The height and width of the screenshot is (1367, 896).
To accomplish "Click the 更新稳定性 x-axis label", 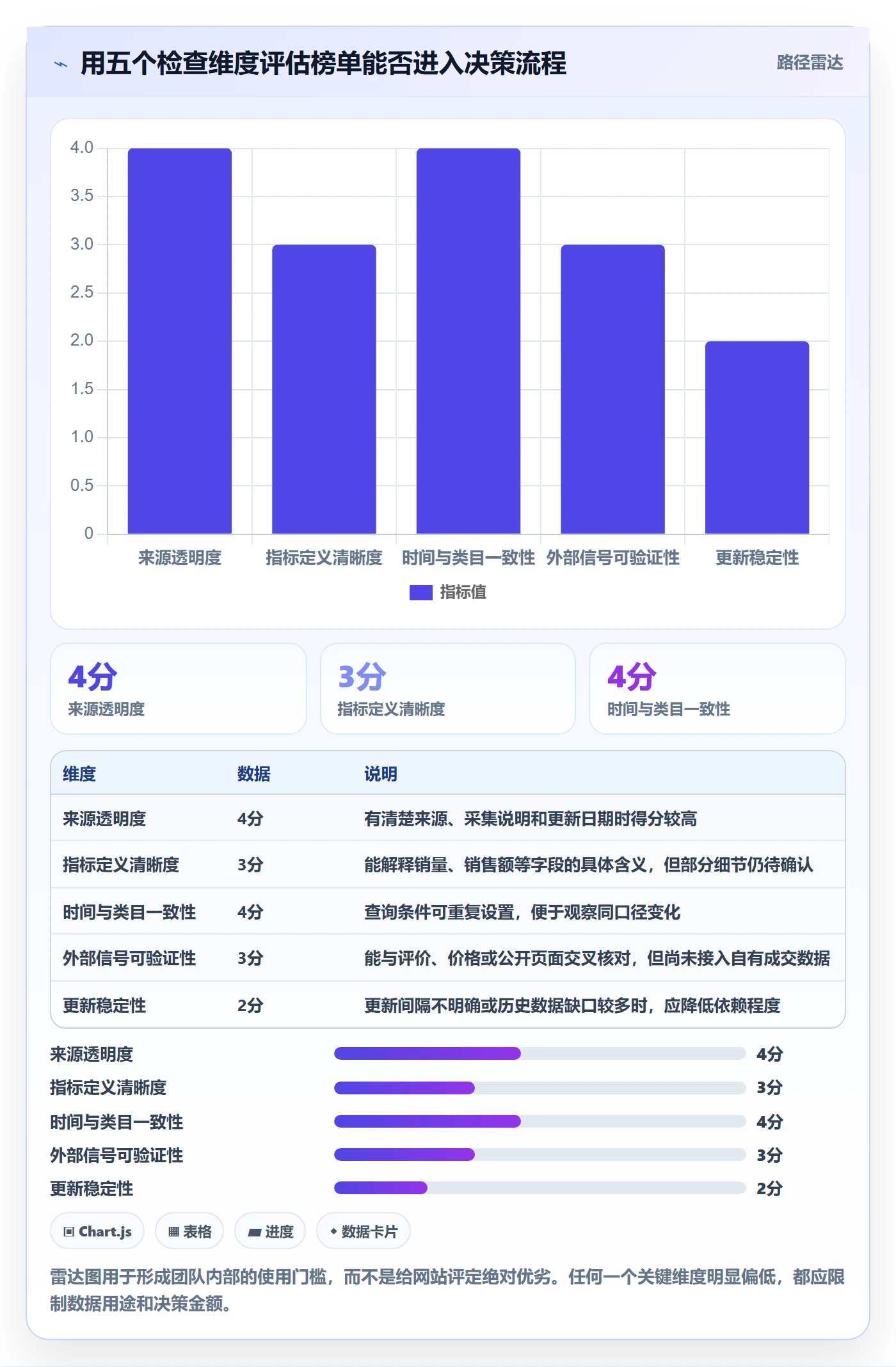I will 757,558.
